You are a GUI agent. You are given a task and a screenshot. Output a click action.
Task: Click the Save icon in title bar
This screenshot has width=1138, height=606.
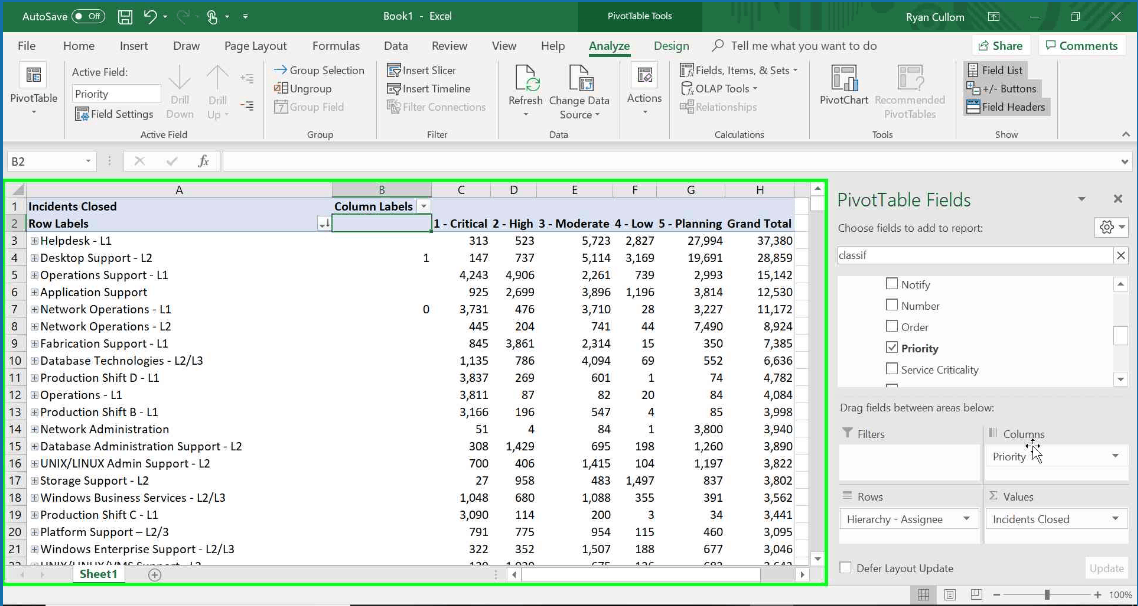pyautogui.click(x=125, y=16)
